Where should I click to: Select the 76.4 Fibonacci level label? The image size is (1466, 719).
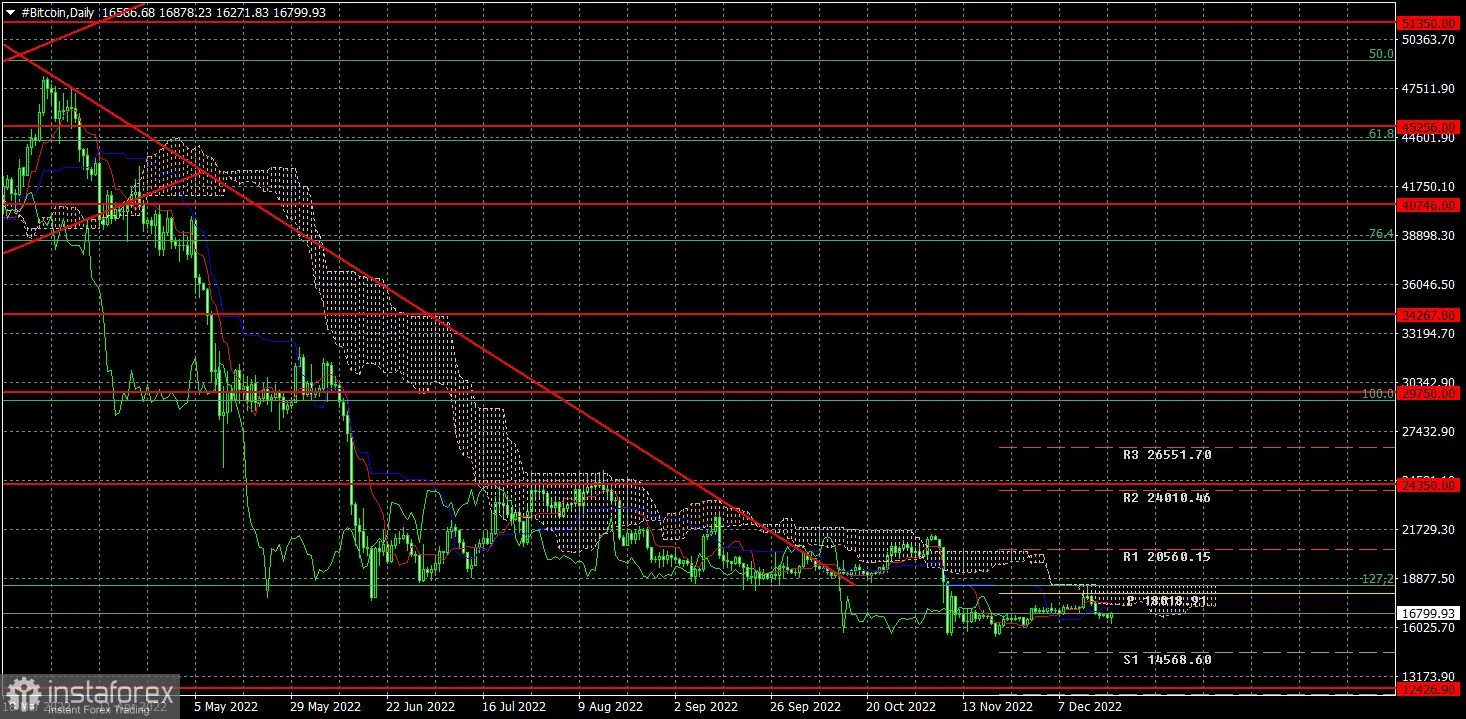[1382, 234]
